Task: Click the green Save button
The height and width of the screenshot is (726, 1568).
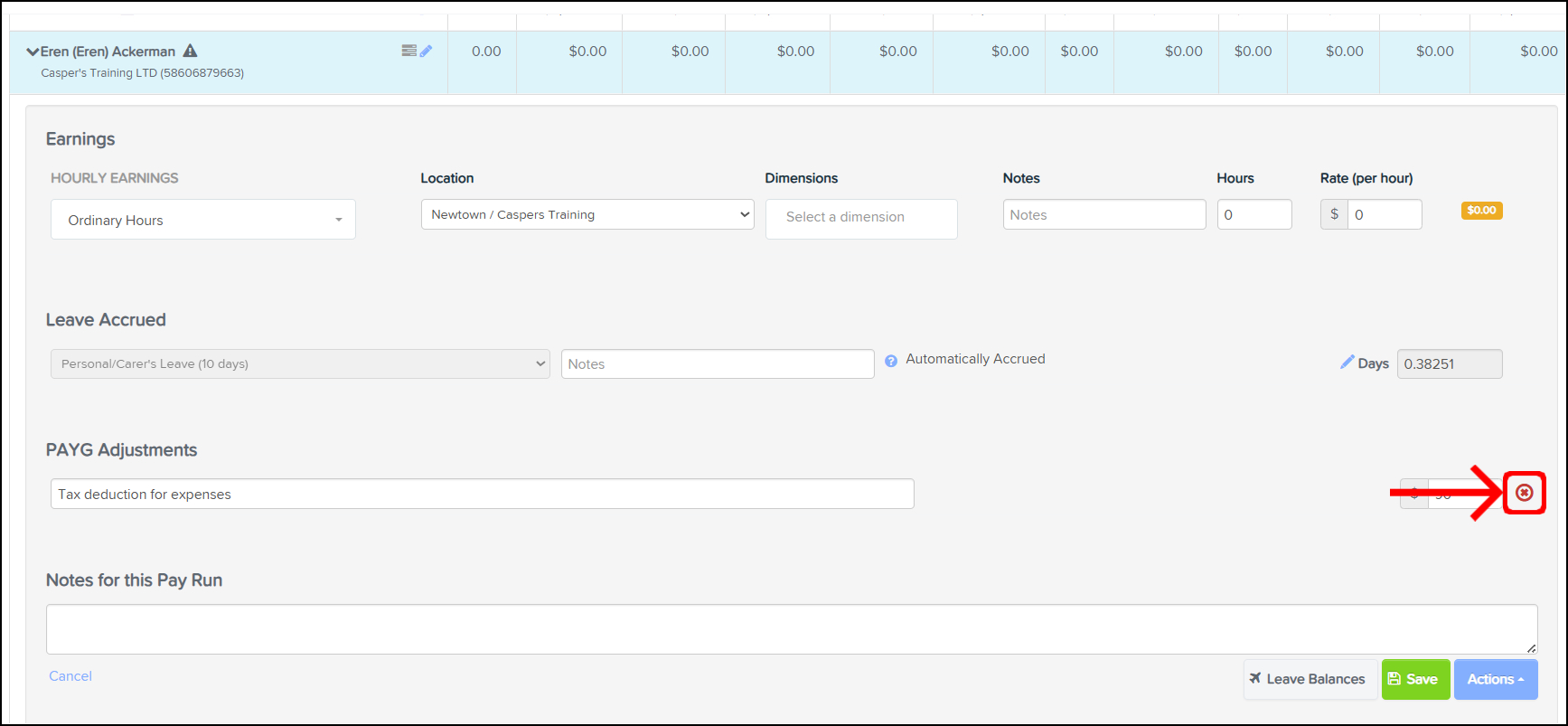Action: coord(1414,679)
